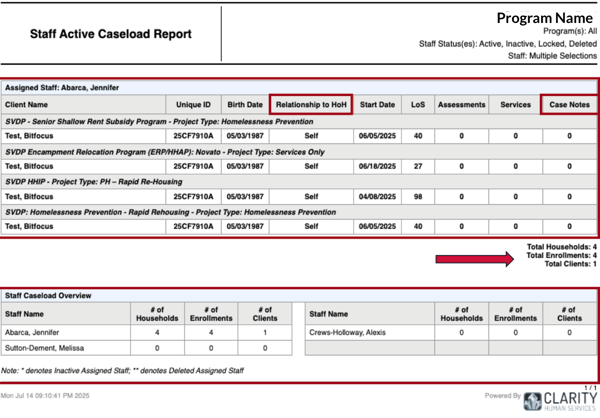Click the Services column header
Screen dimensions: 600x418
(x=515, y=104)
